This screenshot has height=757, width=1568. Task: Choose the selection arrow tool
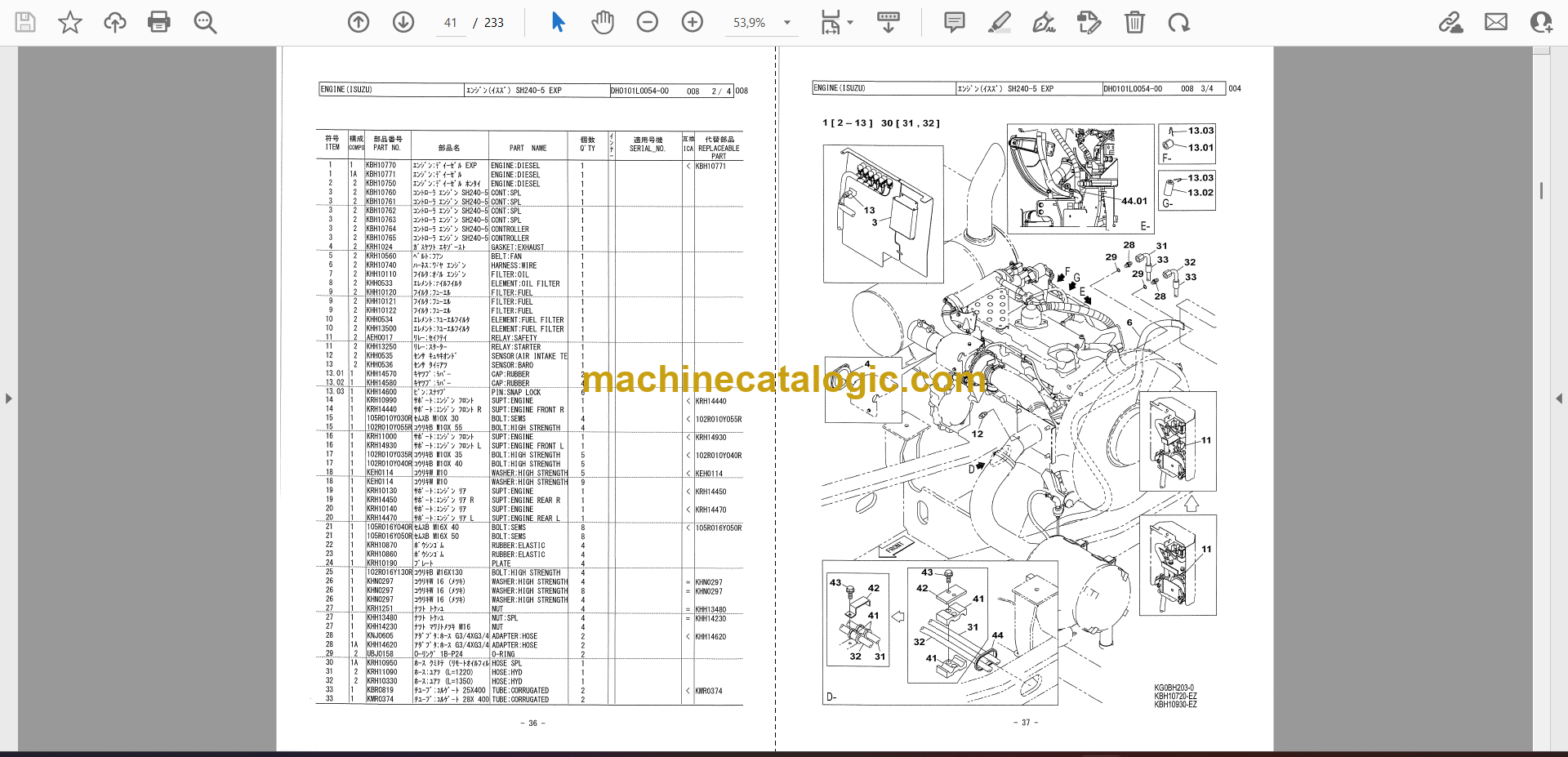coord(558,22)
